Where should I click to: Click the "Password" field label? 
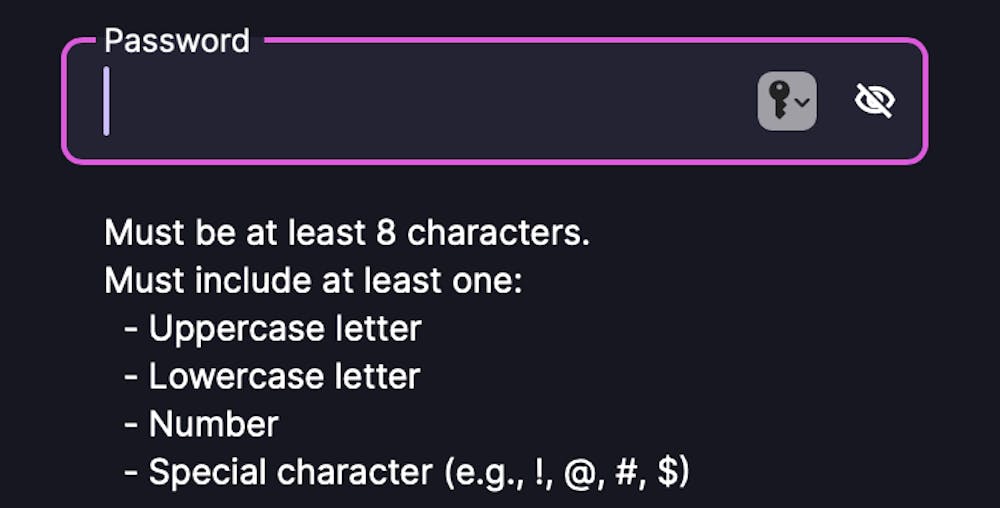click(x=177, y=41)
